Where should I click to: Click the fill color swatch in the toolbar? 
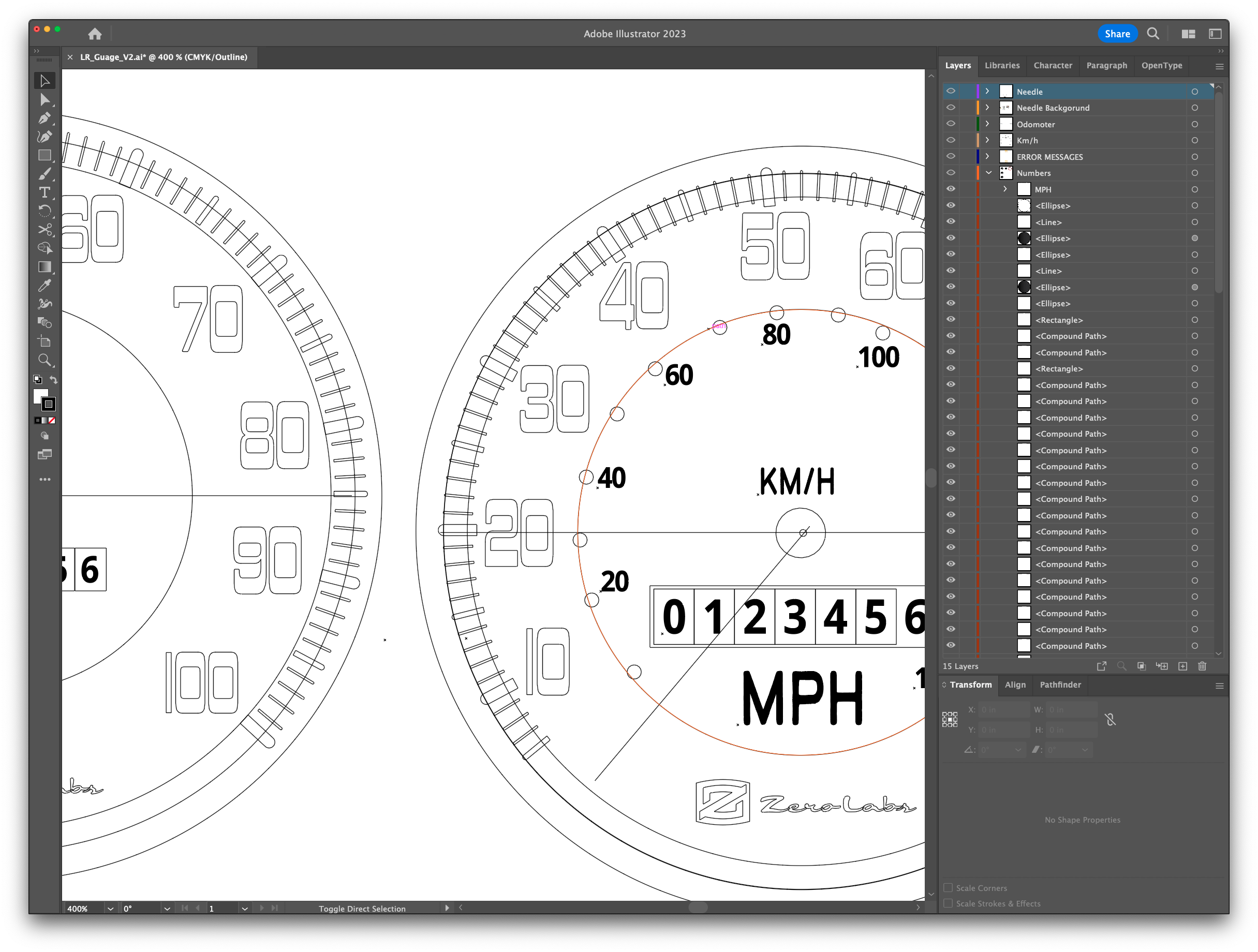pyautogui.click(x=40, y=396)
